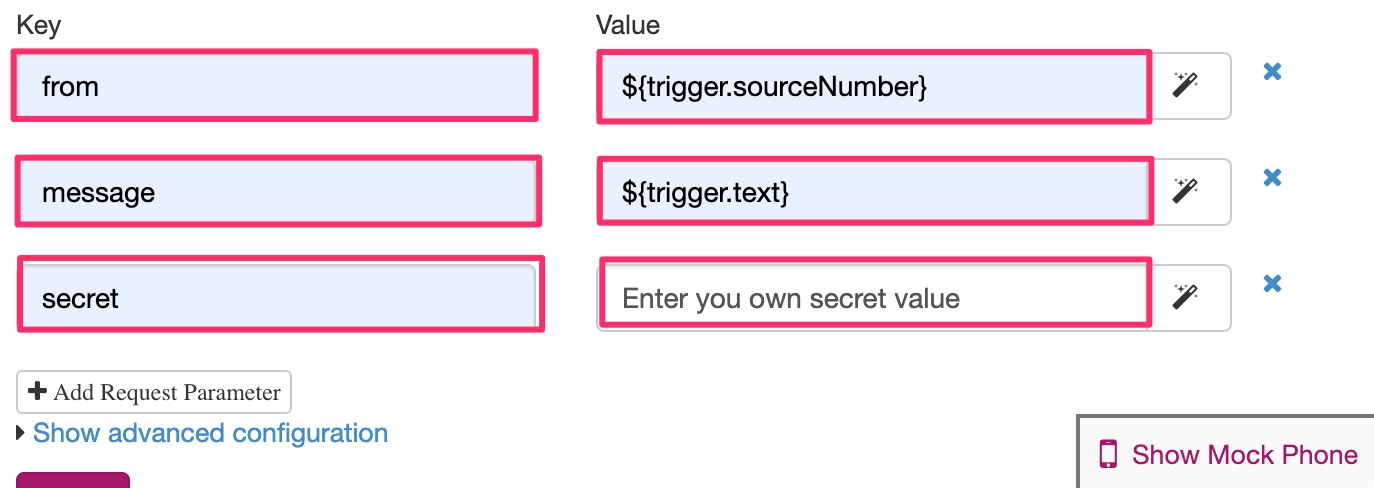
Task: Edit the ${trigger.sourceNumber} value field
Action: [x=873, y=86]
